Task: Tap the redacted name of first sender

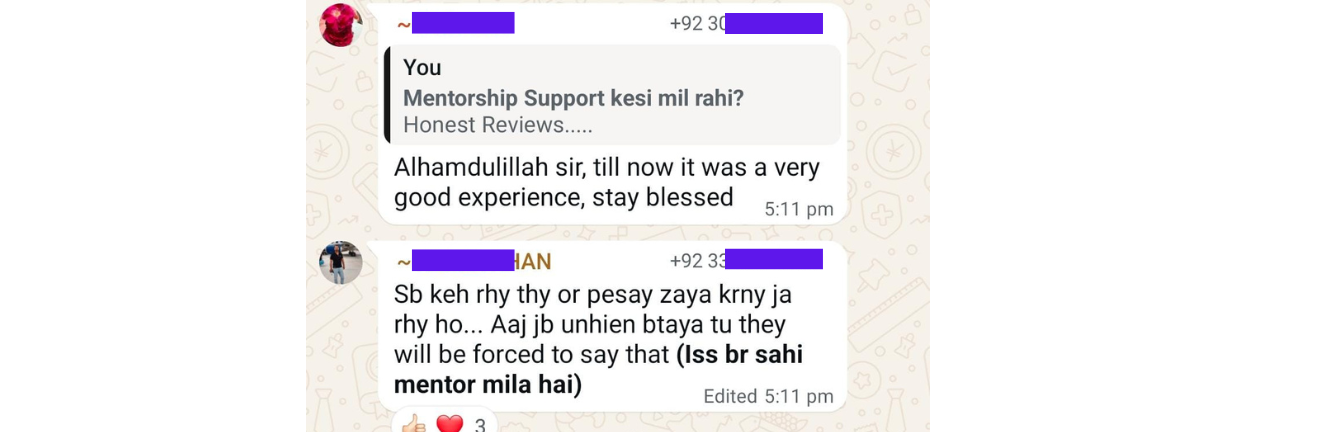Action: click(455, 23)
